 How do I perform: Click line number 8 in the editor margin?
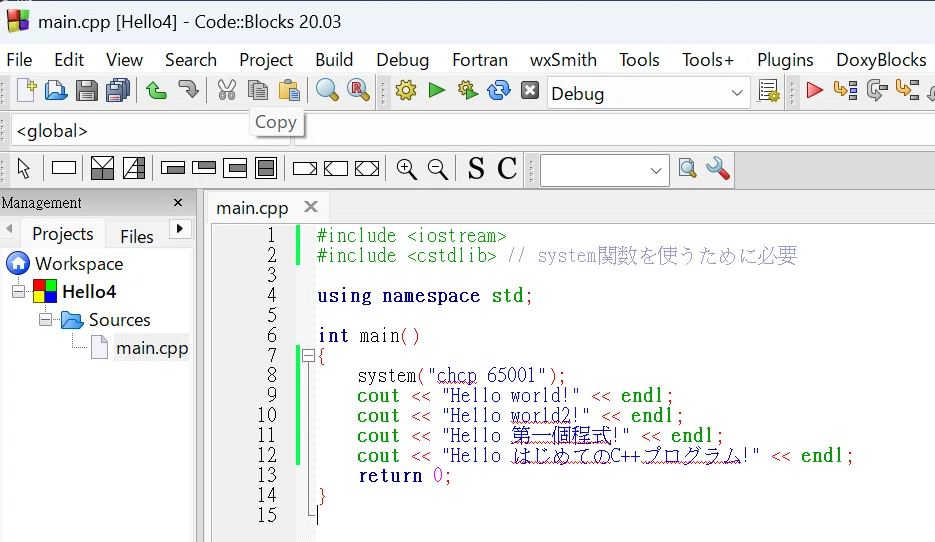272,375
